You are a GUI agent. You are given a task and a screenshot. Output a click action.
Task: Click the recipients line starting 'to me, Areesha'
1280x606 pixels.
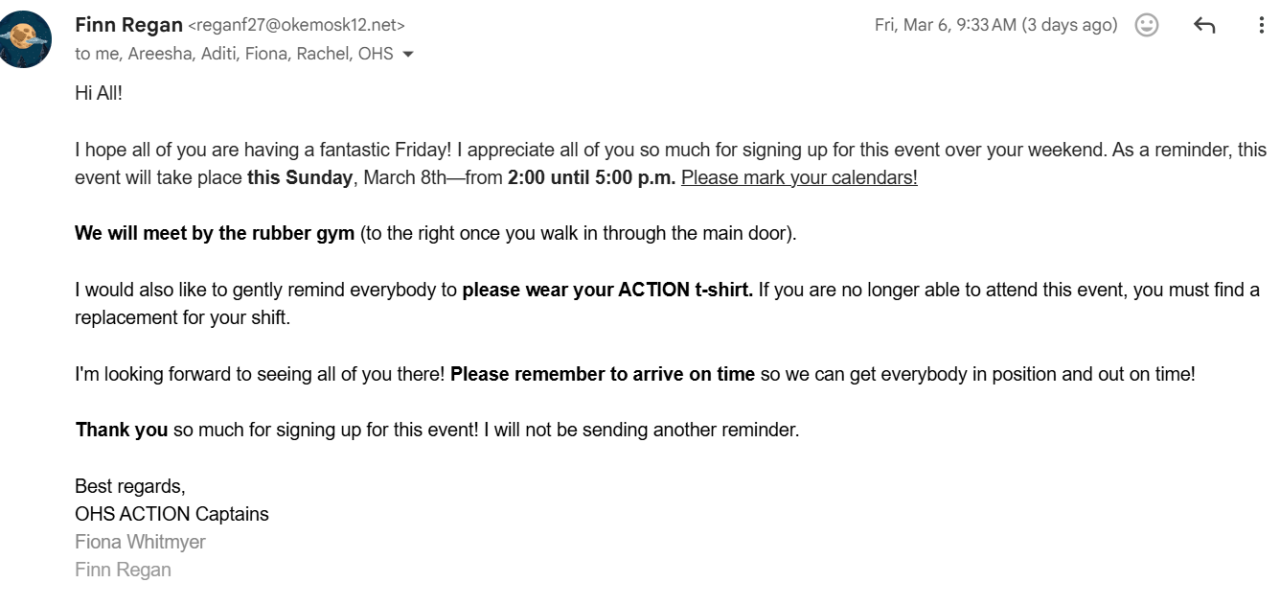click(234, 54)
